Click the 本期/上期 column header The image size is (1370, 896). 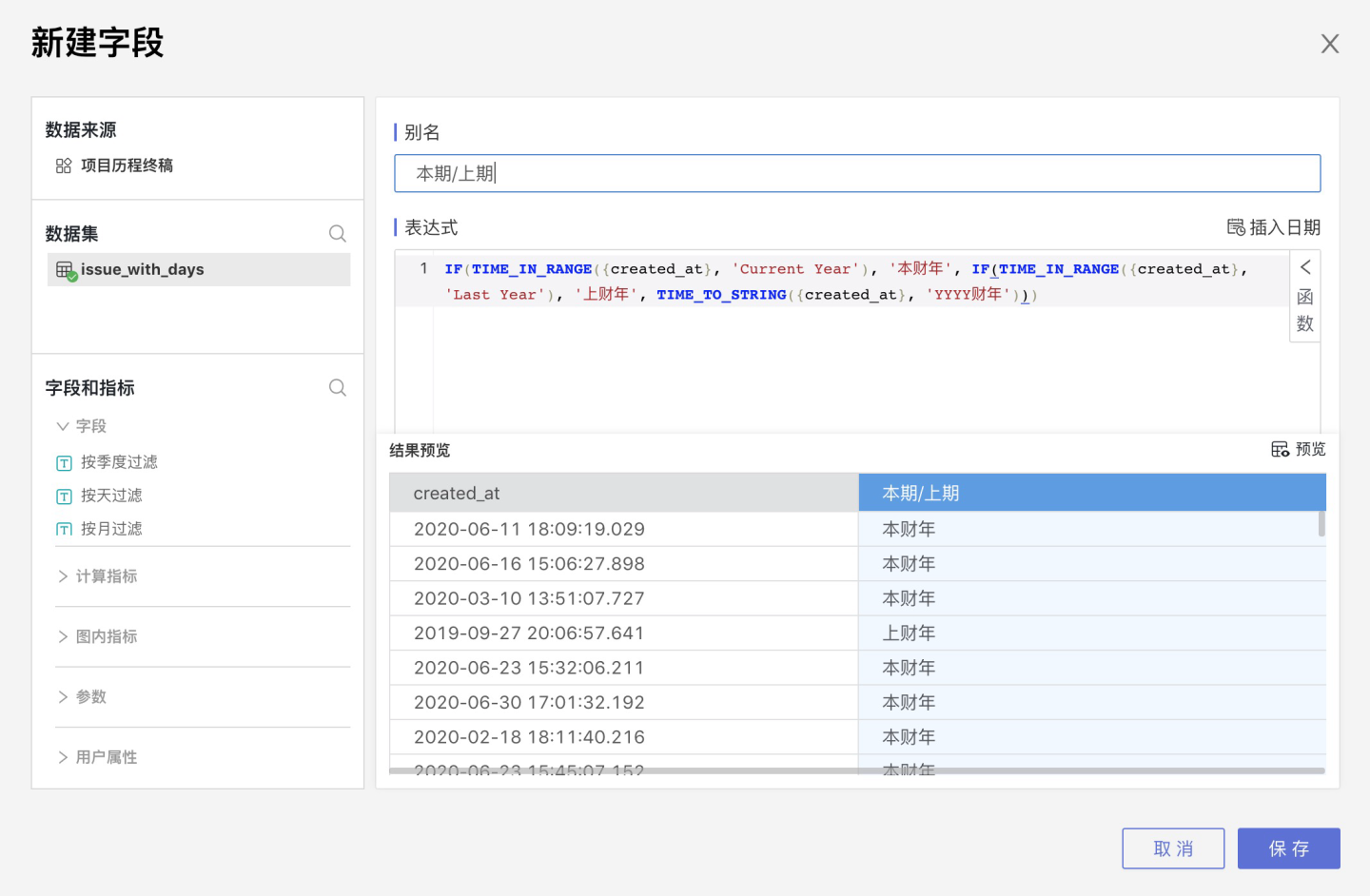click(1091, 493)
